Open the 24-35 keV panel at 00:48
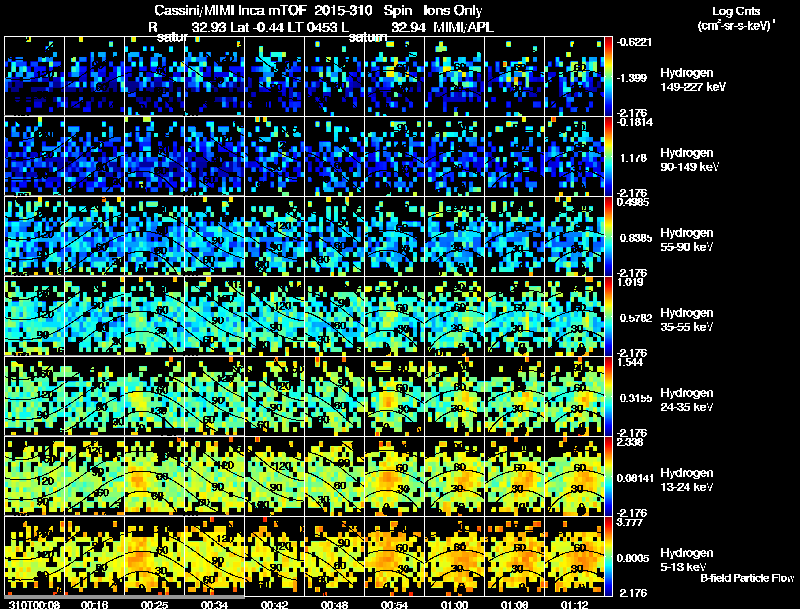 [335, 396]
